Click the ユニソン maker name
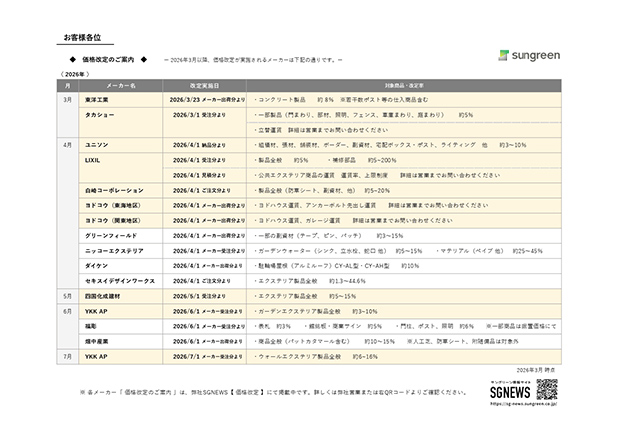The image size is (620, 440). pos(96,145)
